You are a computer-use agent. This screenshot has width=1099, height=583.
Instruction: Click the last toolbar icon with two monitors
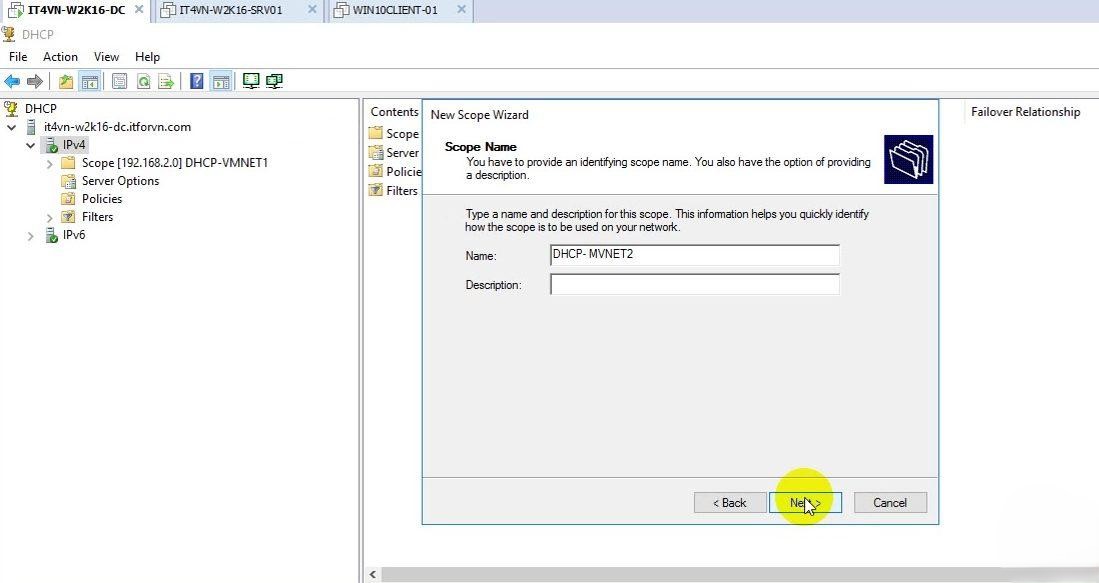click(274, 82)
